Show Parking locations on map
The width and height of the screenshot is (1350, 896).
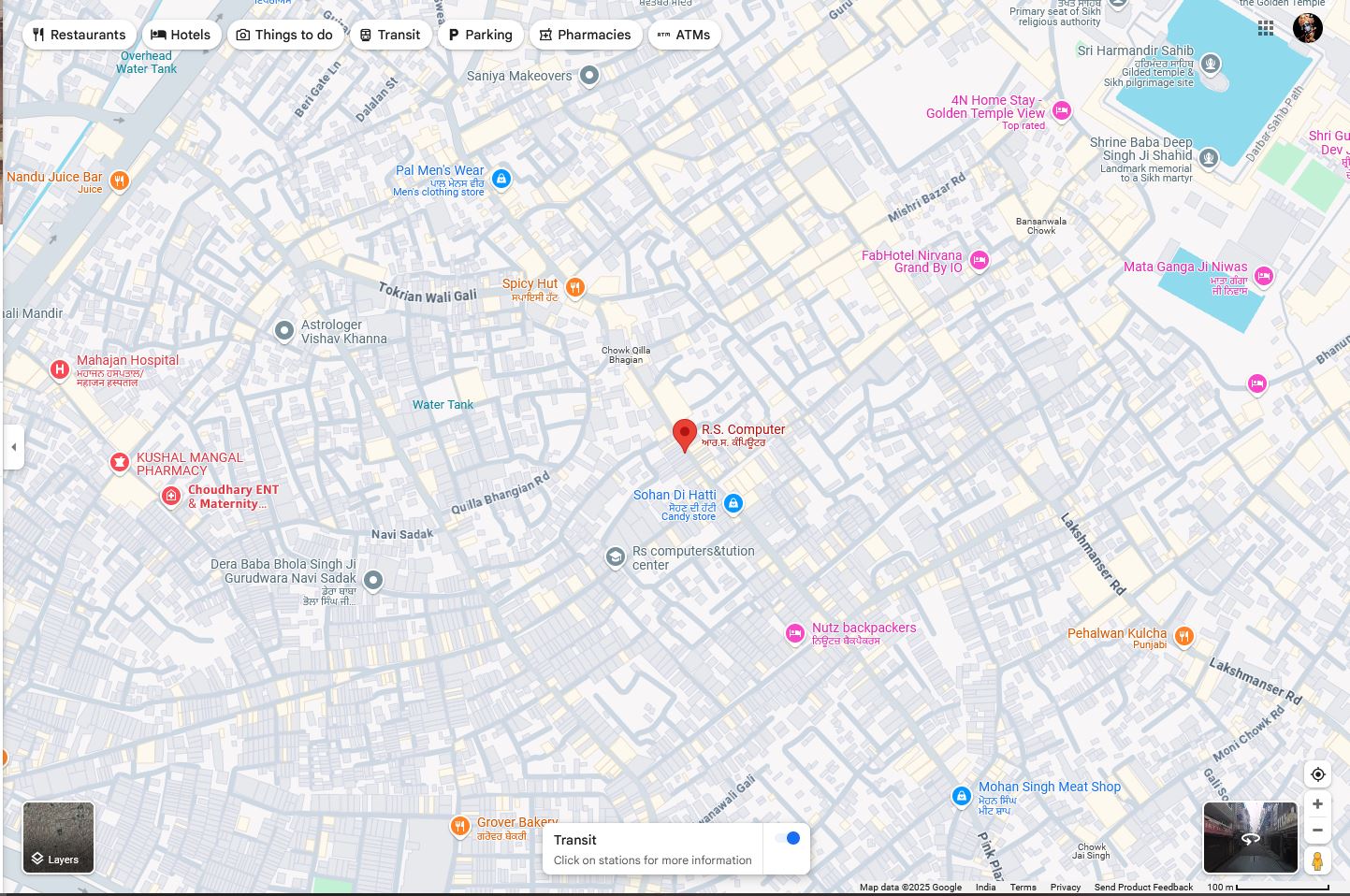tap(480, 35)
